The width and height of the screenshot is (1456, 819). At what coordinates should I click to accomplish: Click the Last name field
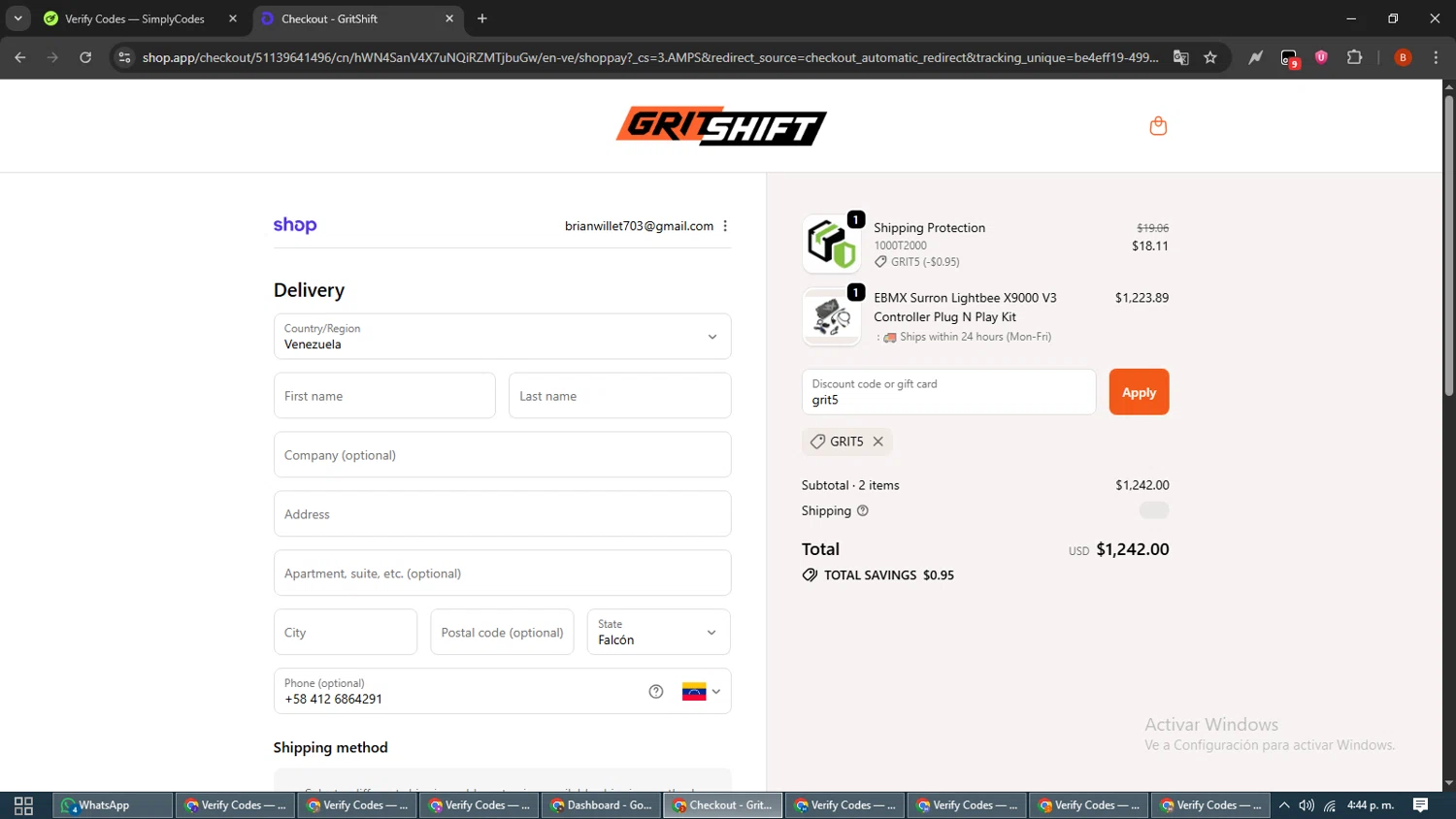[619, 396]
